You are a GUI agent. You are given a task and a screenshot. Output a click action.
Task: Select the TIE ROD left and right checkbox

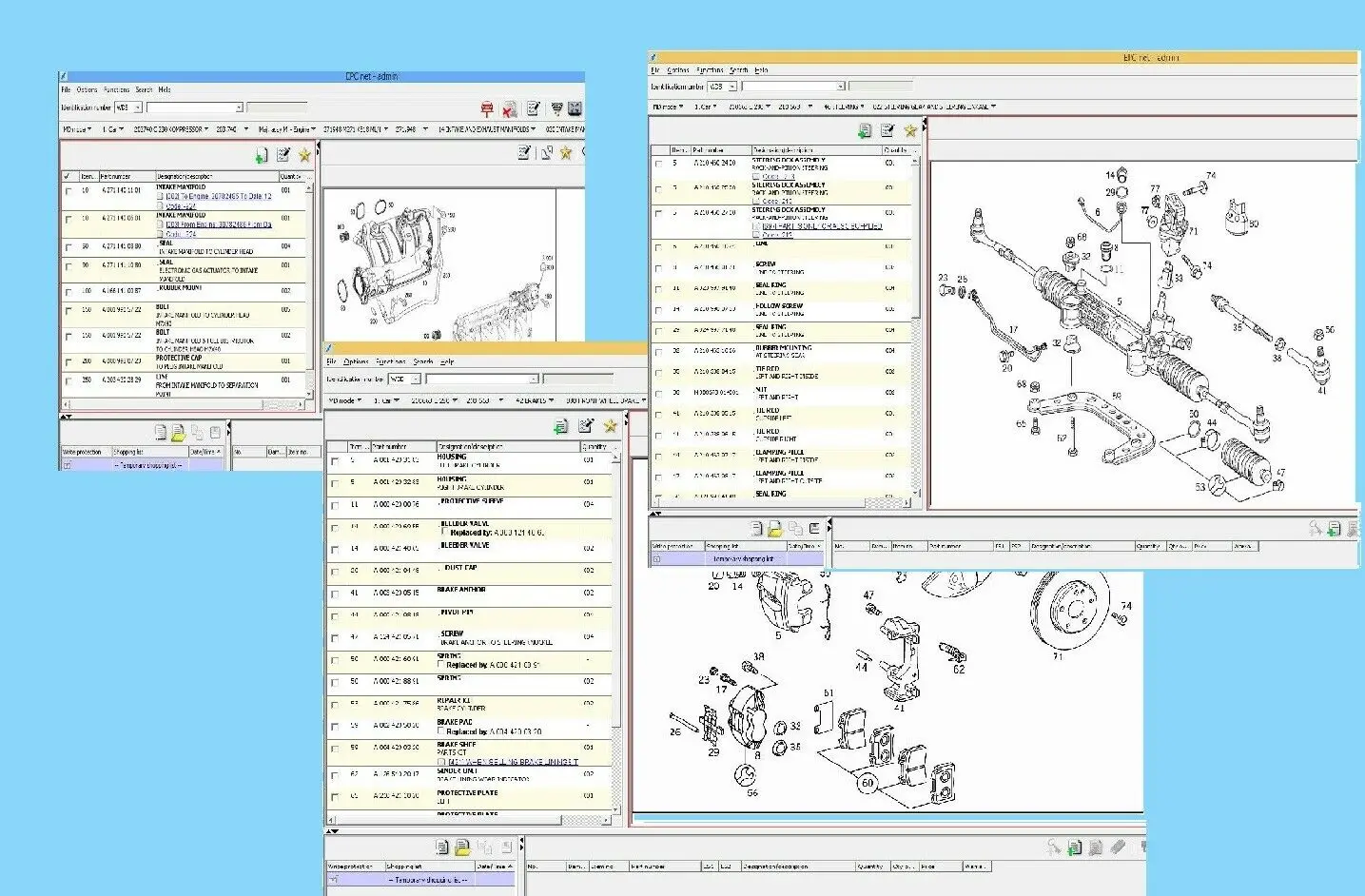(658, 373)
